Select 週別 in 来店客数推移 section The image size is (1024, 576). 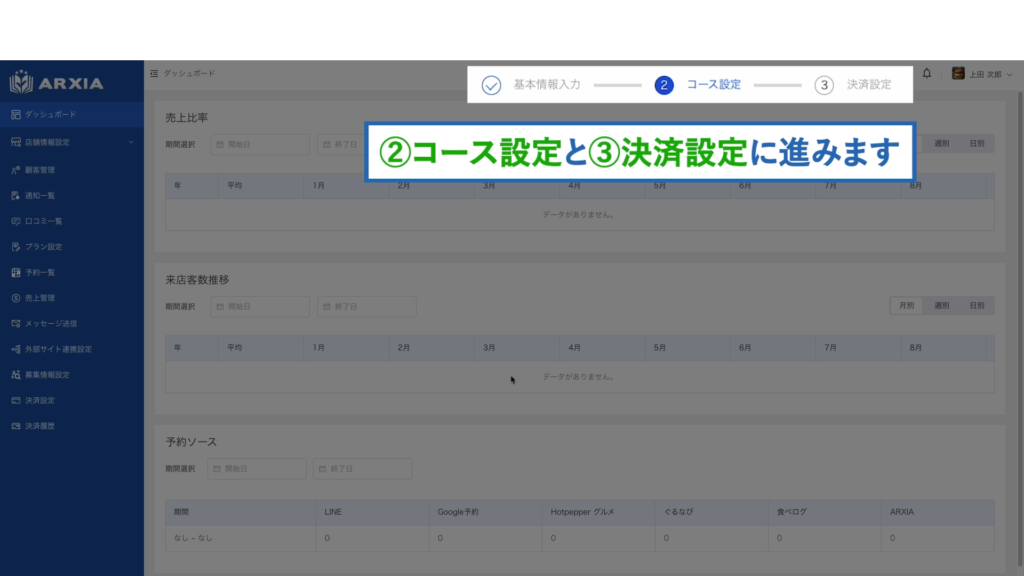pos(942,306)
